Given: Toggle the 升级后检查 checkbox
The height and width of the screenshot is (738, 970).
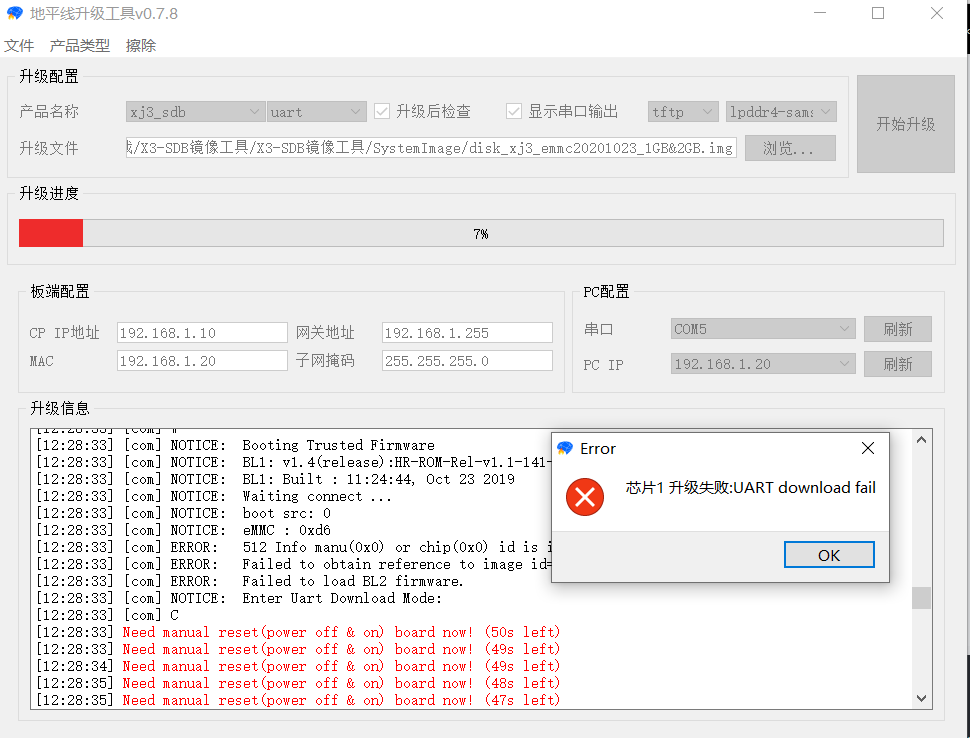Looking at the screenshot, I should click(x=381, y=111).
